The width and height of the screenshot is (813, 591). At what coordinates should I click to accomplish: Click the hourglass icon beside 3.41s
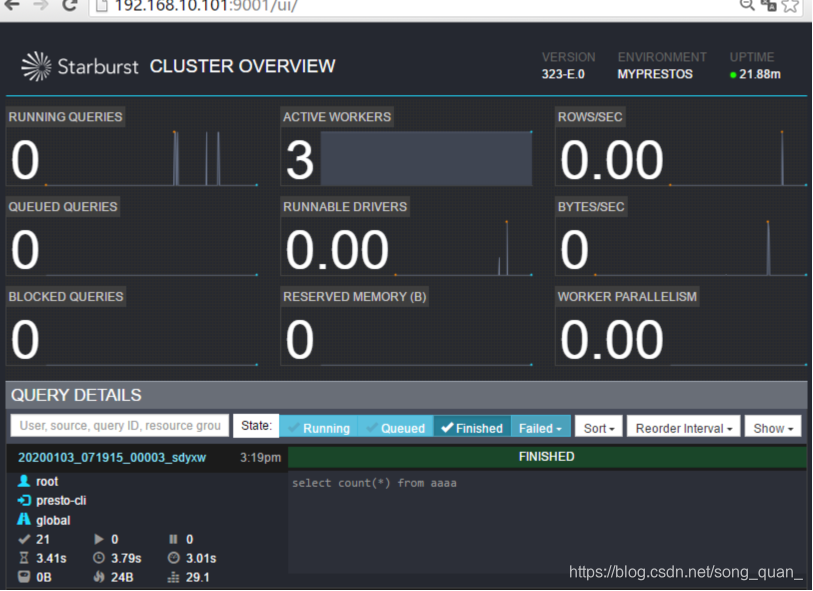click(x=24, y=558)
